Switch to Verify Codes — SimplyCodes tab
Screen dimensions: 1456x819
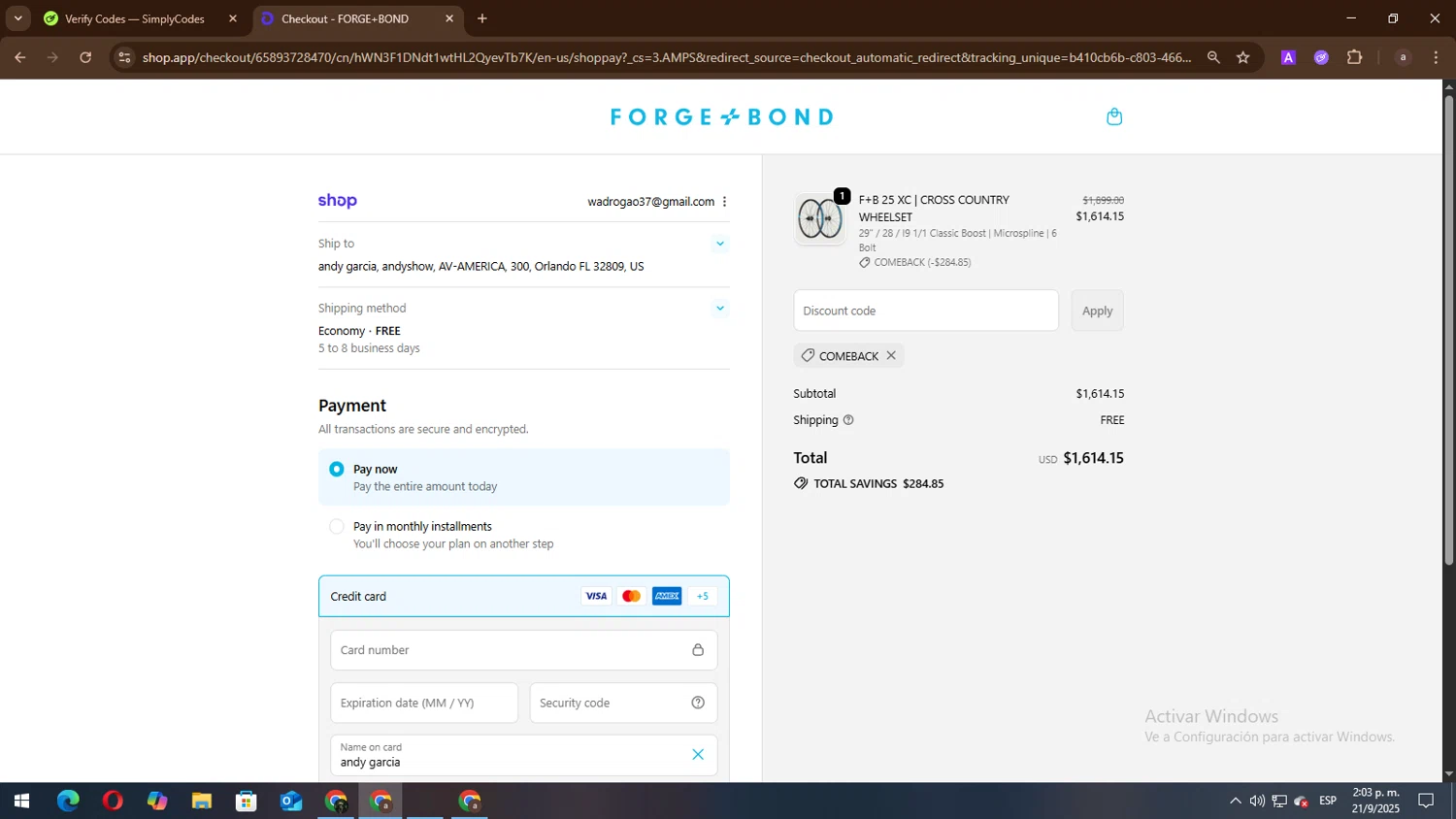[134, 18]
